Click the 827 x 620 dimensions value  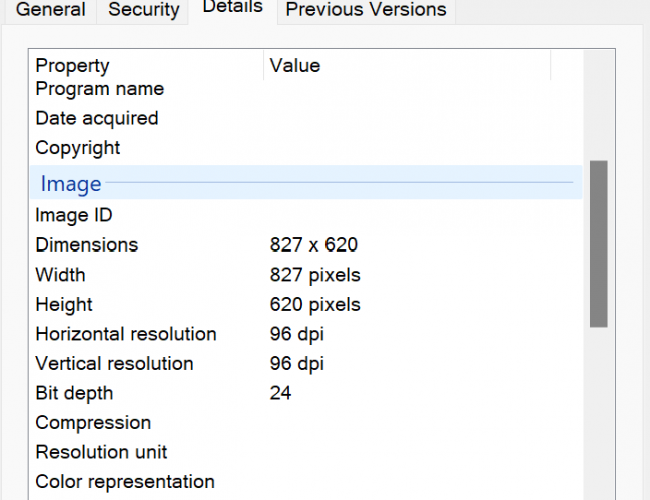314,245
